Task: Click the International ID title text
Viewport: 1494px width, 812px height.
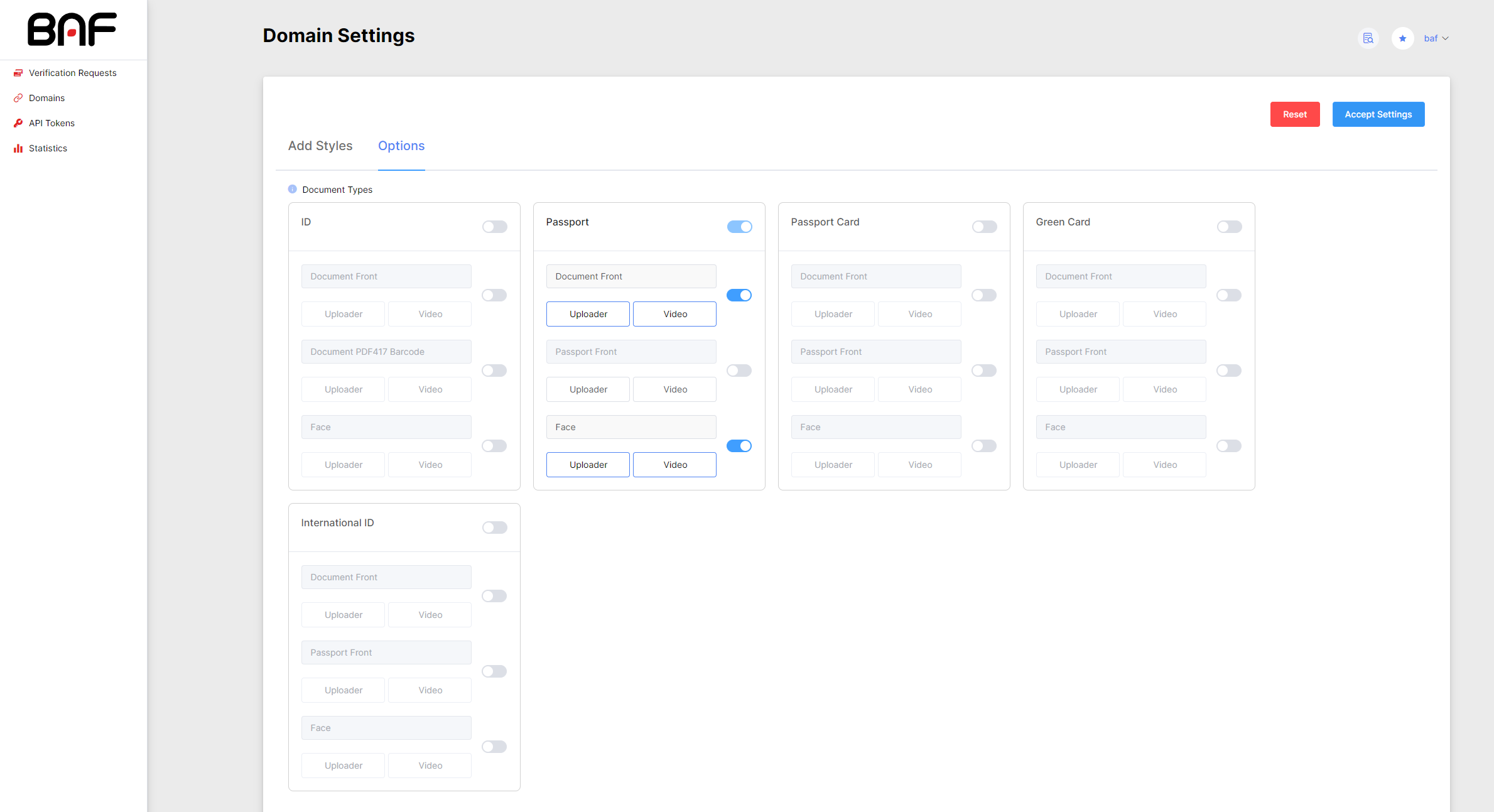Action: click(337, 522)
